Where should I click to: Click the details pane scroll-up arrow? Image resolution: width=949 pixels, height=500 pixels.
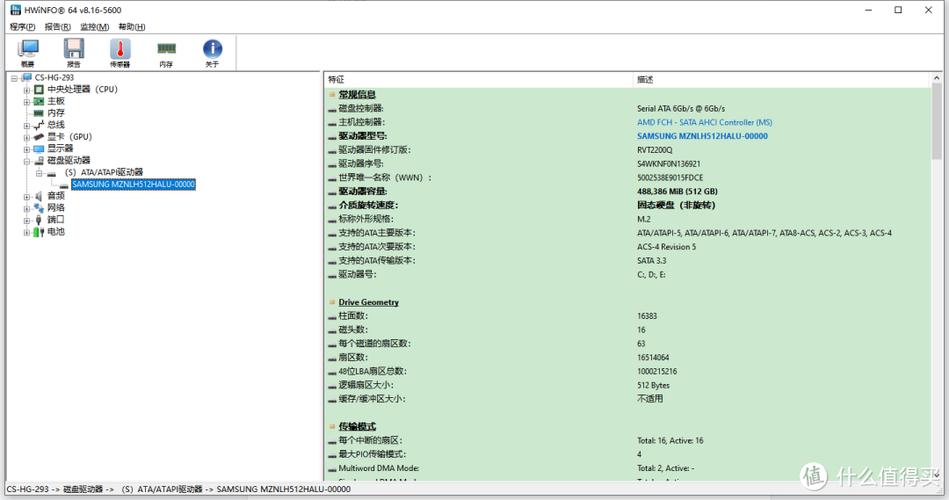click(936, 79)
